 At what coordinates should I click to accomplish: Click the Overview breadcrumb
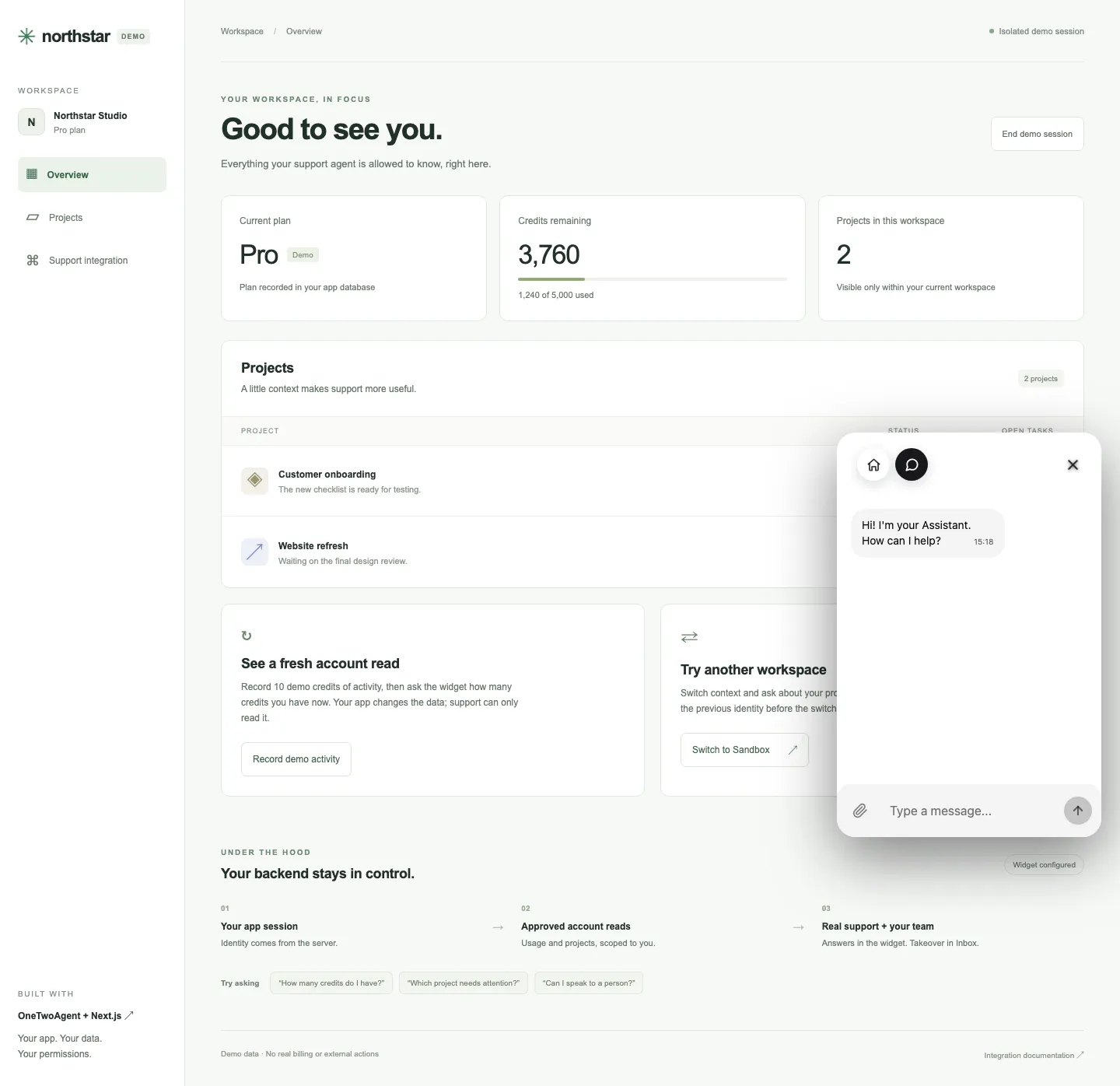coord(304,32)
